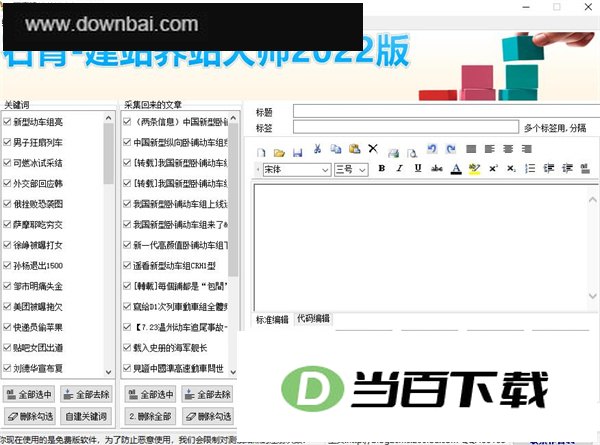
Task: Click the editor scrollbar down arrow
Action: tap(593, 296)
